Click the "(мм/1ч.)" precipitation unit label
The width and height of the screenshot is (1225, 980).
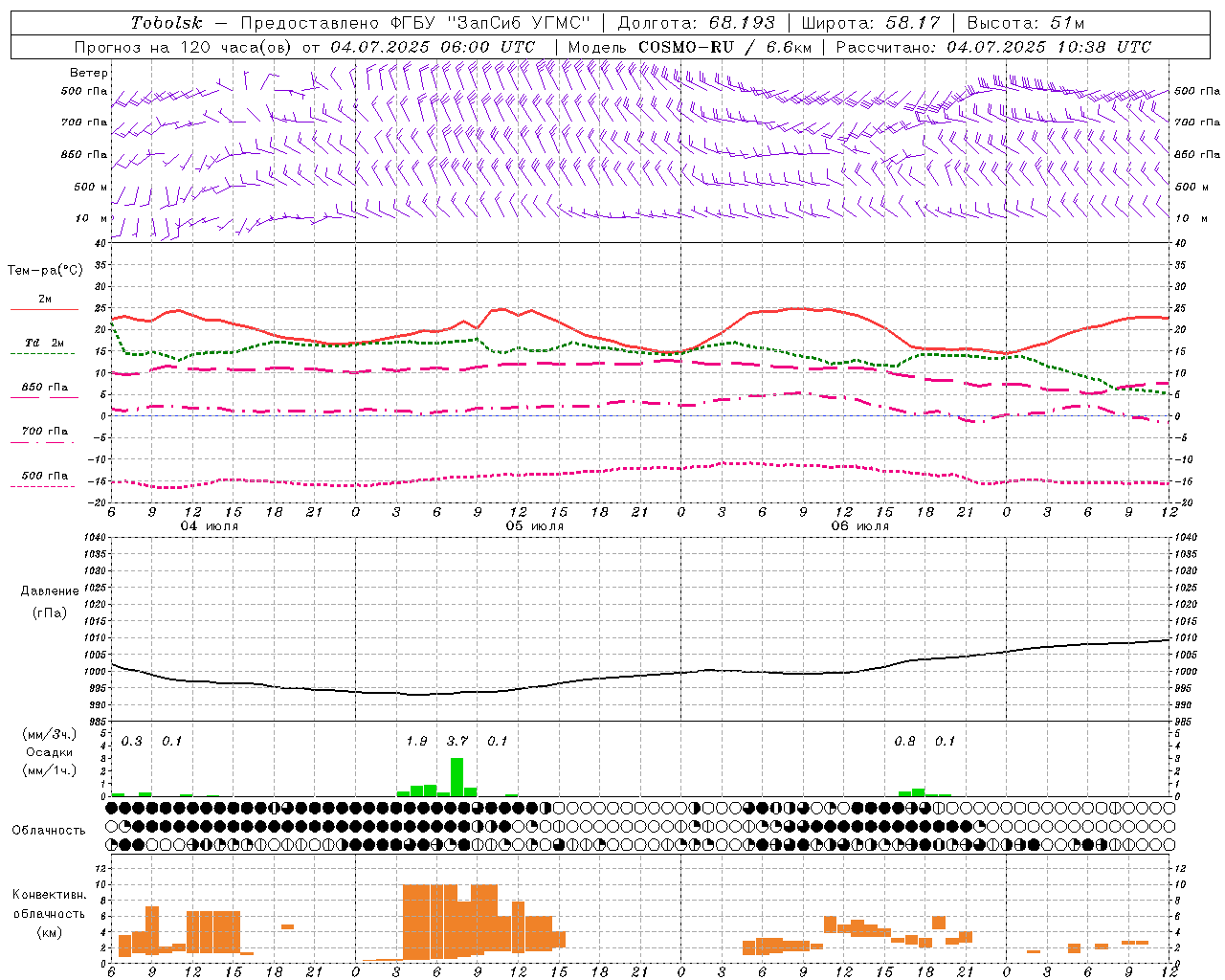[50, 770]
